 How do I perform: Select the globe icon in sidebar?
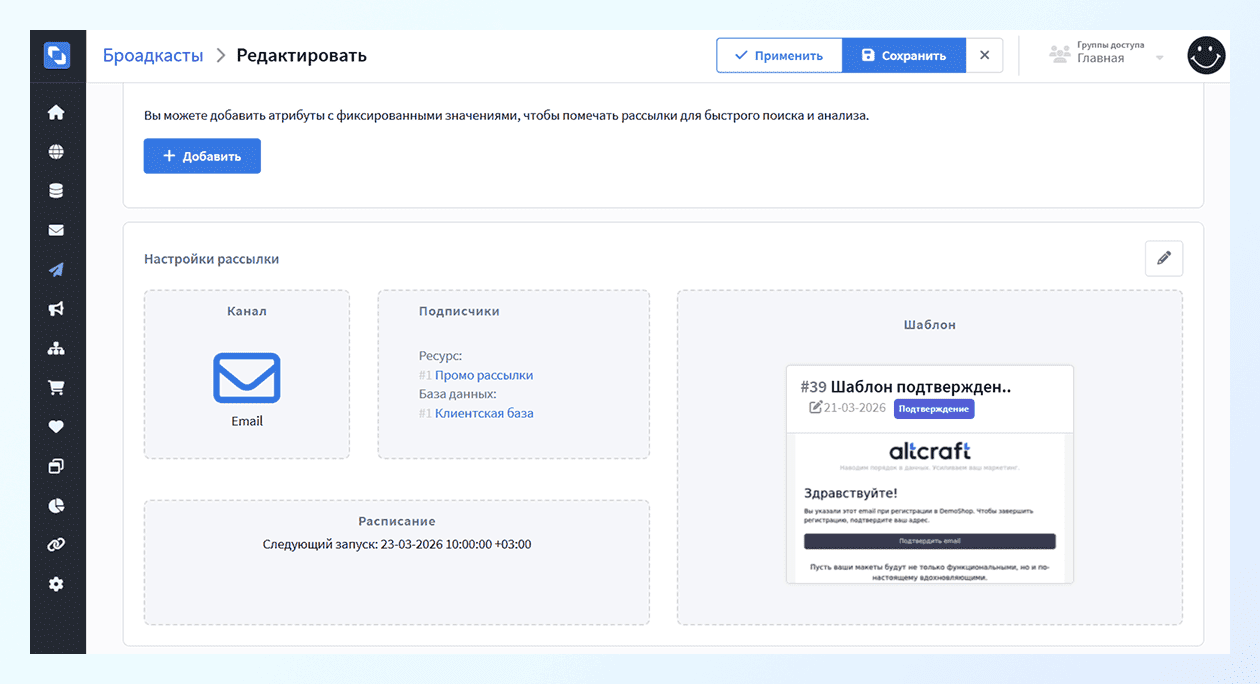pyautogui.click(x=57, y=151)
